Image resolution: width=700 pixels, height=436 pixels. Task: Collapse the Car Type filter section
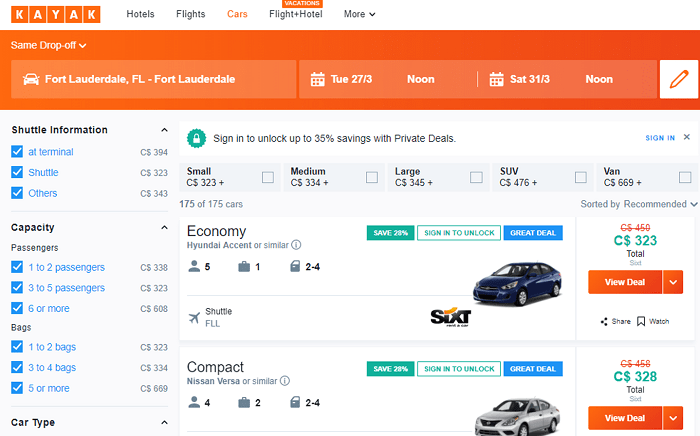pos(164,422)
